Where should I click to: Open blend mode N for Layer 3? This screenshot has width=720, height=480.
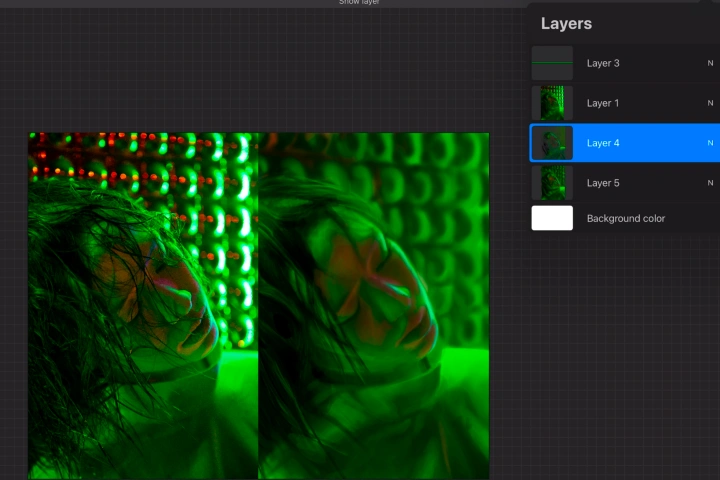point(710,63)
